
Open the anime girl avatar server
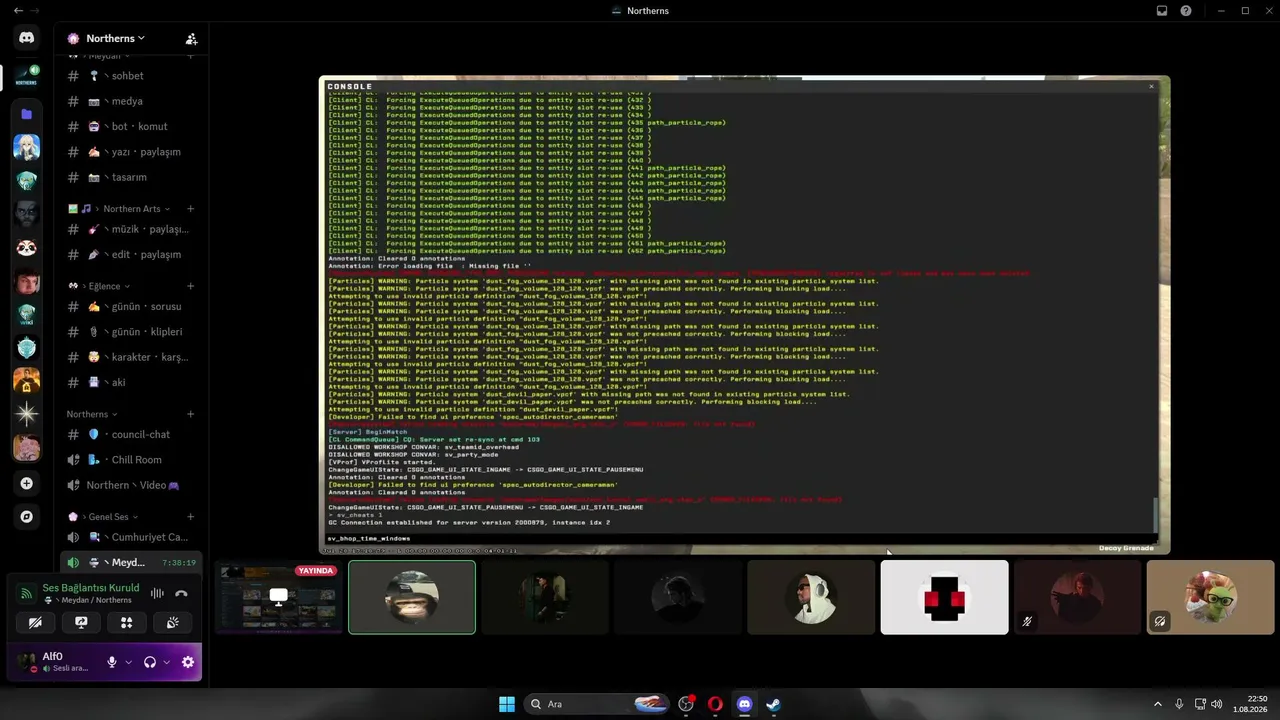click(27, 147)
